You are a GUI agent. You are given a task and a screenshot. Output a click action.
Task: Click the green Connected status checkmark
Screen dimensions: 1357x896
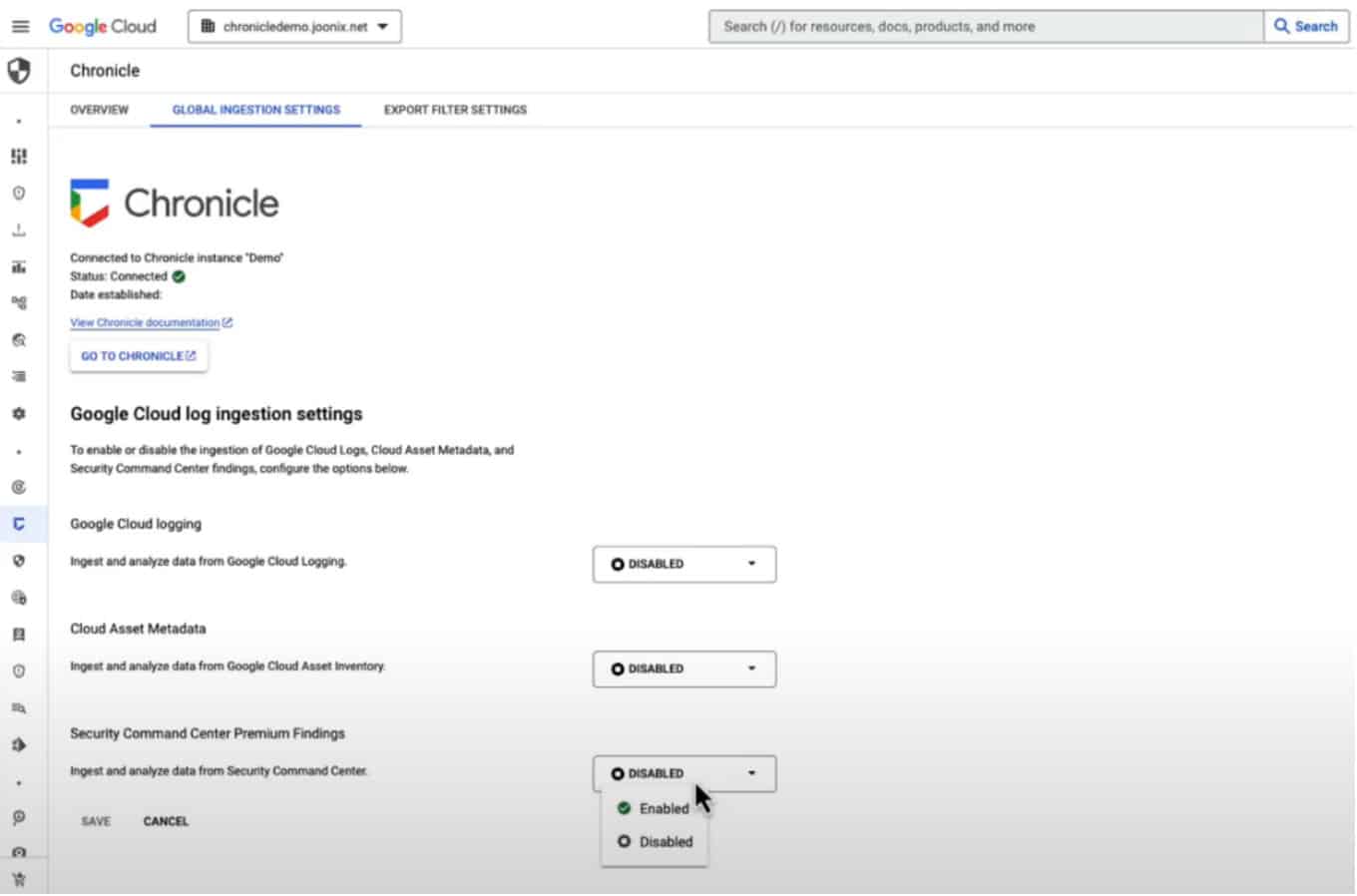click(x=179, y=276)
